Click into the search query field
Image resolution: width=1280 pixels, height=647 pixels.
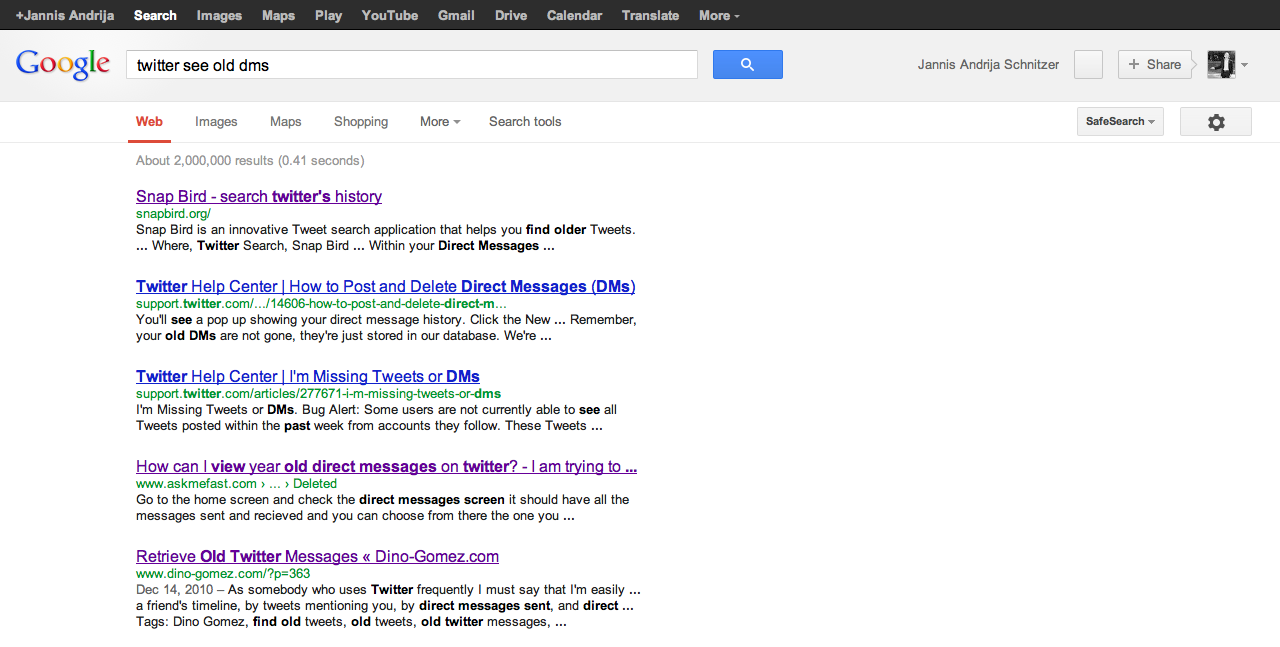click(x=411, y=64)
